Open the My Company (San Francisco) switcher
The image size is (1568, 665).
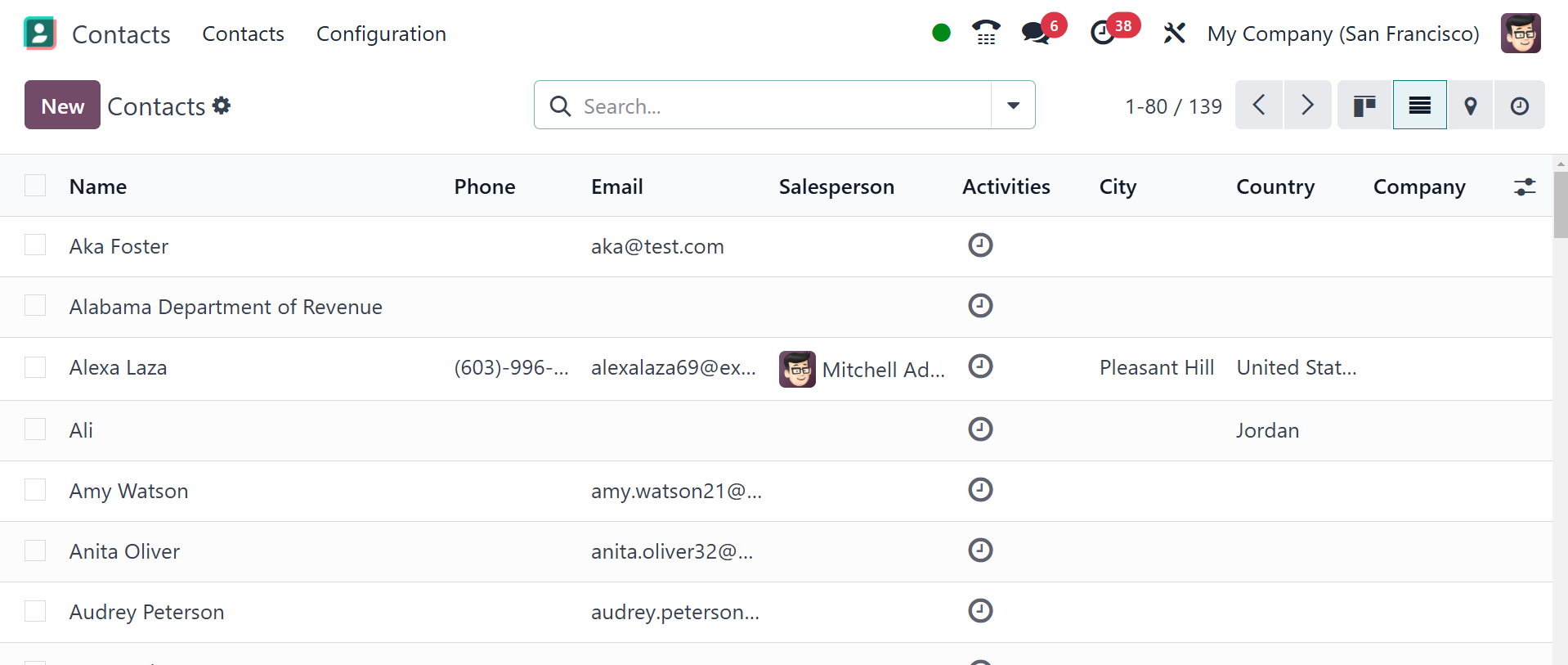1342,34
